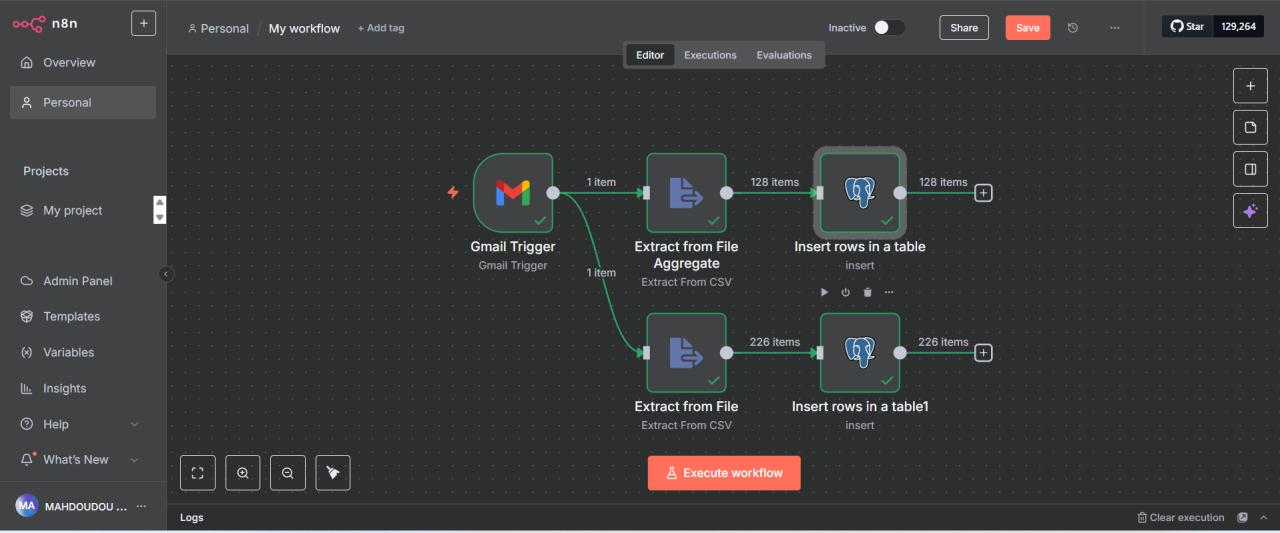1280x533 pixels.
Task: Click Clear execution
Action: tap(1181, 517)
